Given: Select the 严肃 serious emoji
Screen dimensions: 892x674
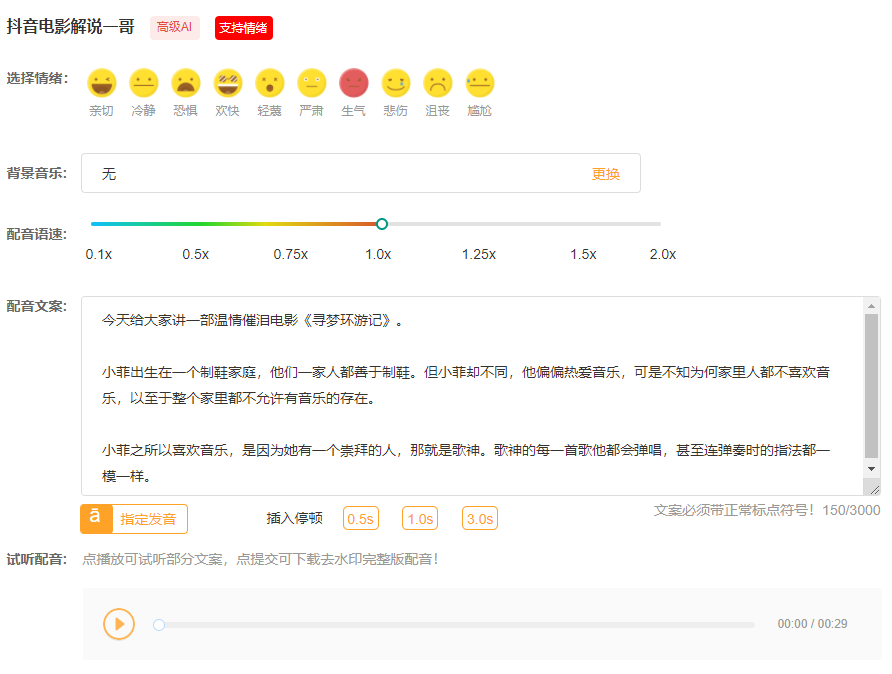Looking at the screenshot, I should point(312,83).
